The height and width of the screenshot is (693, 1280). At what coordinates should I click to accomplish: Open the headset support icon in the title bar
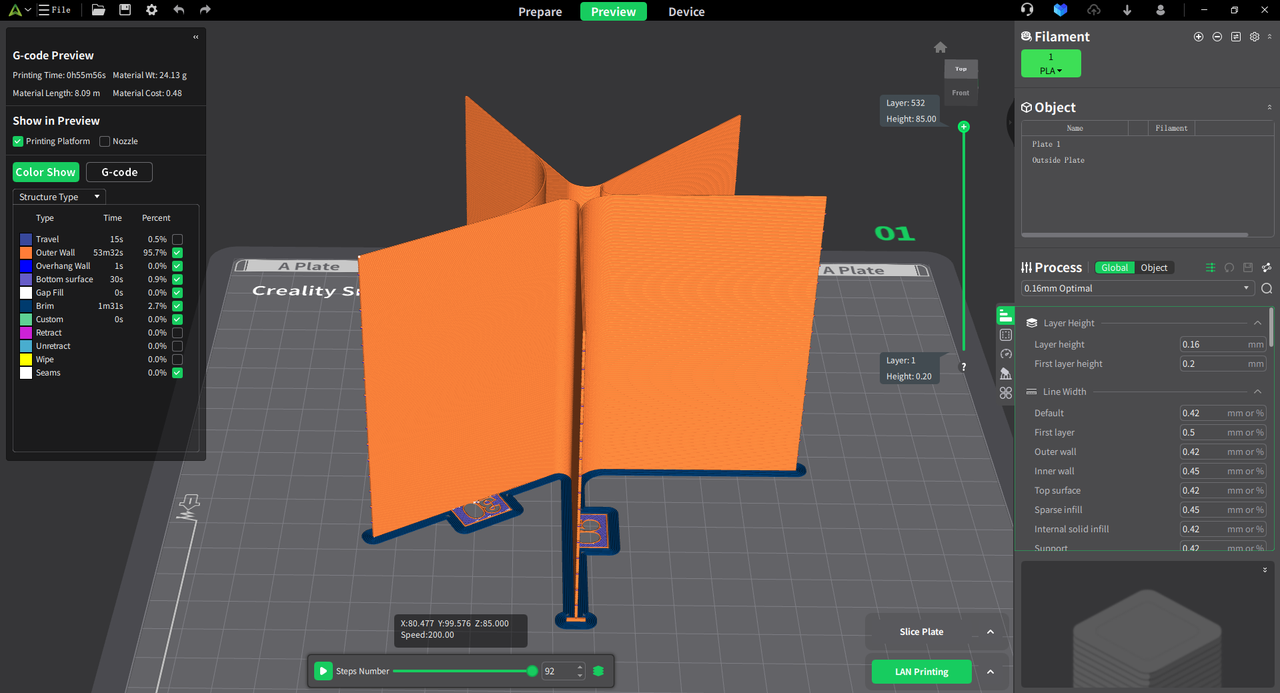pos(1027,10)
